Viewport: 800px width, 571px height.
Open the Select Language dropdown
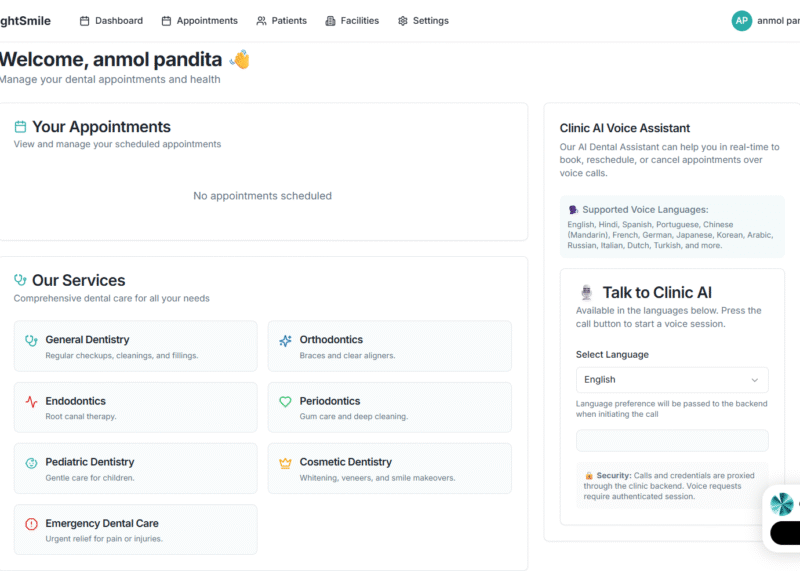point(671,380)
